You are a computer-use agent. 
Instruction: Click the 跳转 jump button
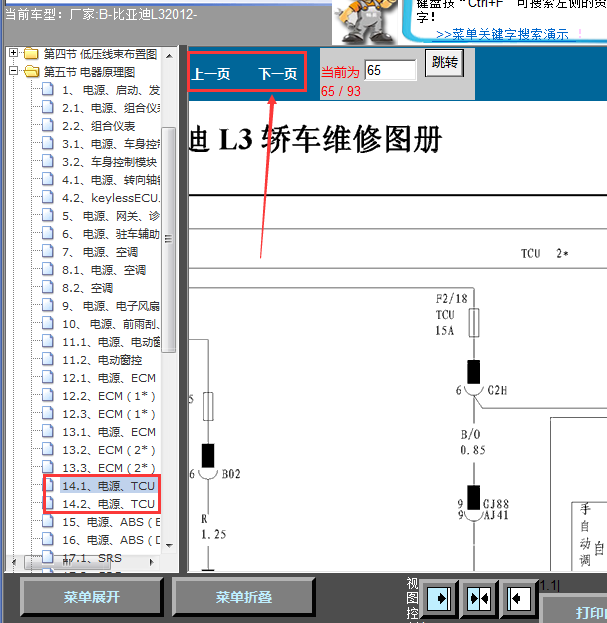click(x=445, y=63)
